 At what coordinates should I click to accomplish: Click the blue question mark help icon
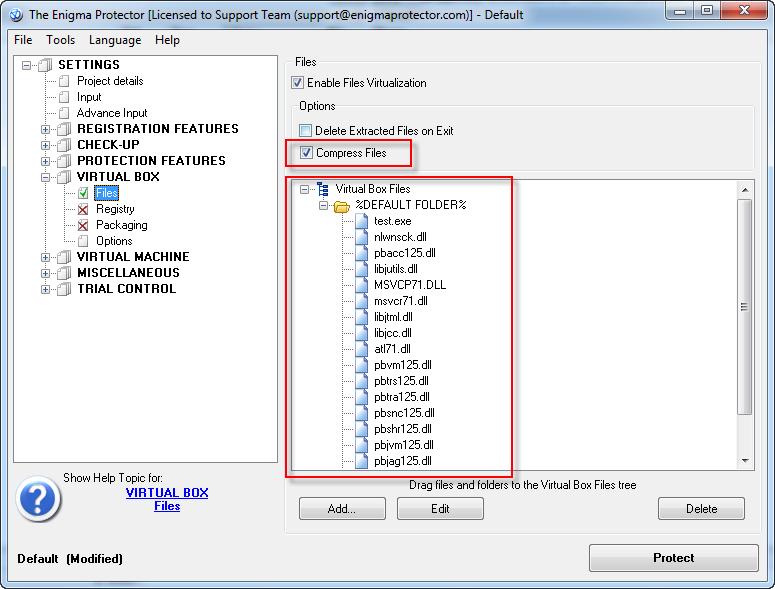point(38,499)
